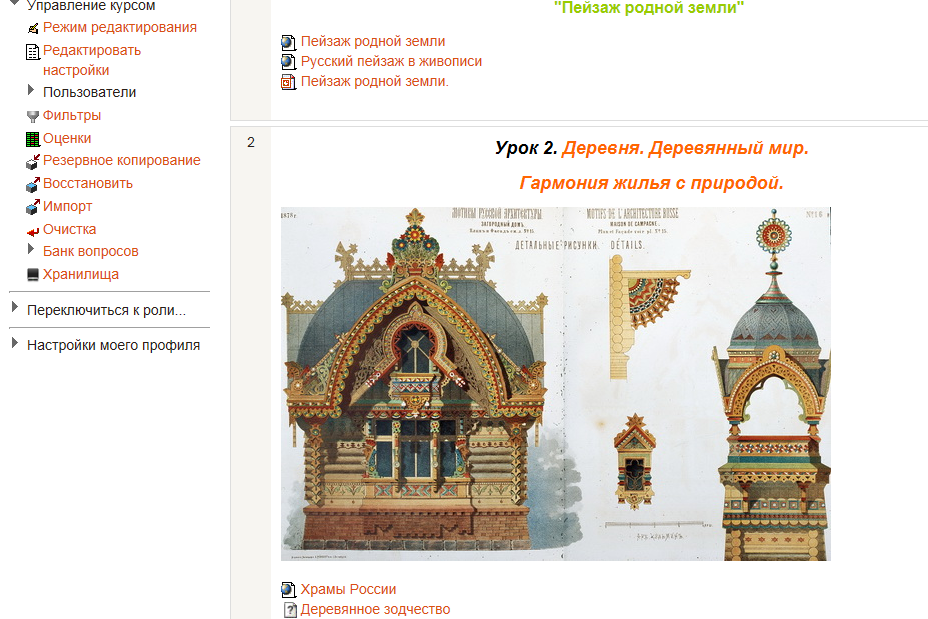Expand the Переключиться к роли arrow
Screen dimensions: 928x619
click(15, 307)
